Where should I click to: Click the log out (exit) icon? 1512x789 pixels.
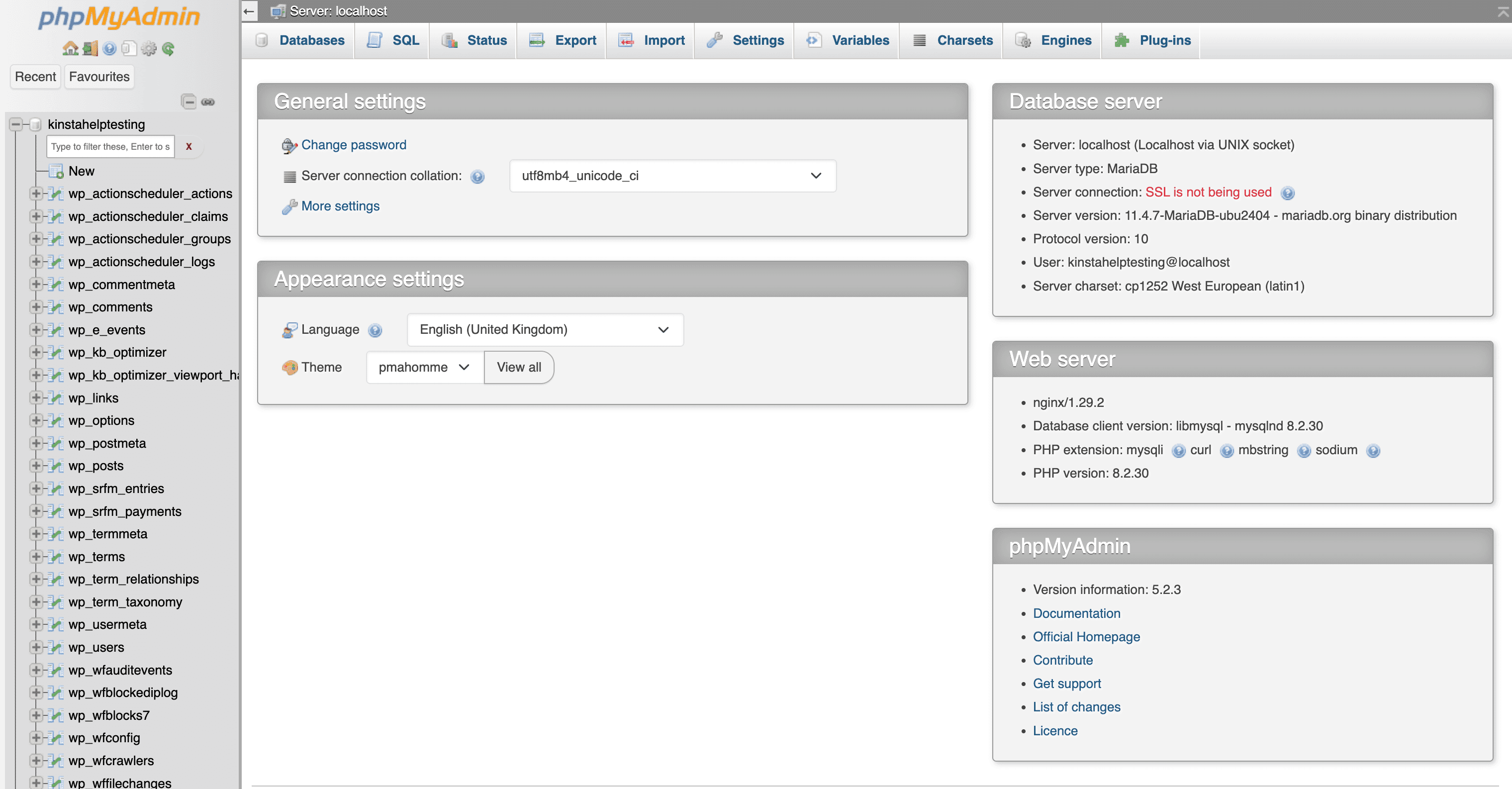pos(90,49)
